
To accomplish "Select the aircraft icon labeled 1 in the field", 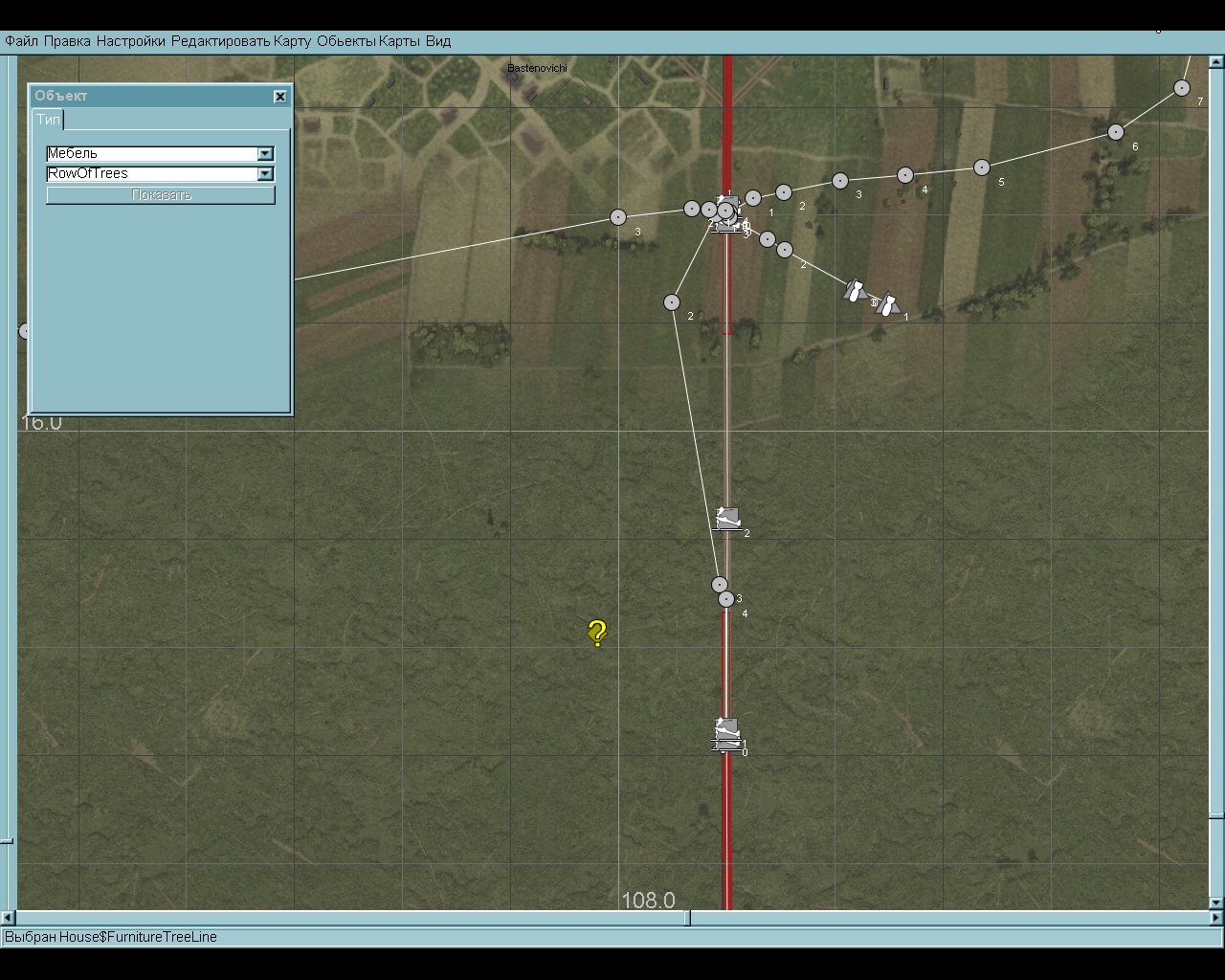I will [x=888, y=304].
